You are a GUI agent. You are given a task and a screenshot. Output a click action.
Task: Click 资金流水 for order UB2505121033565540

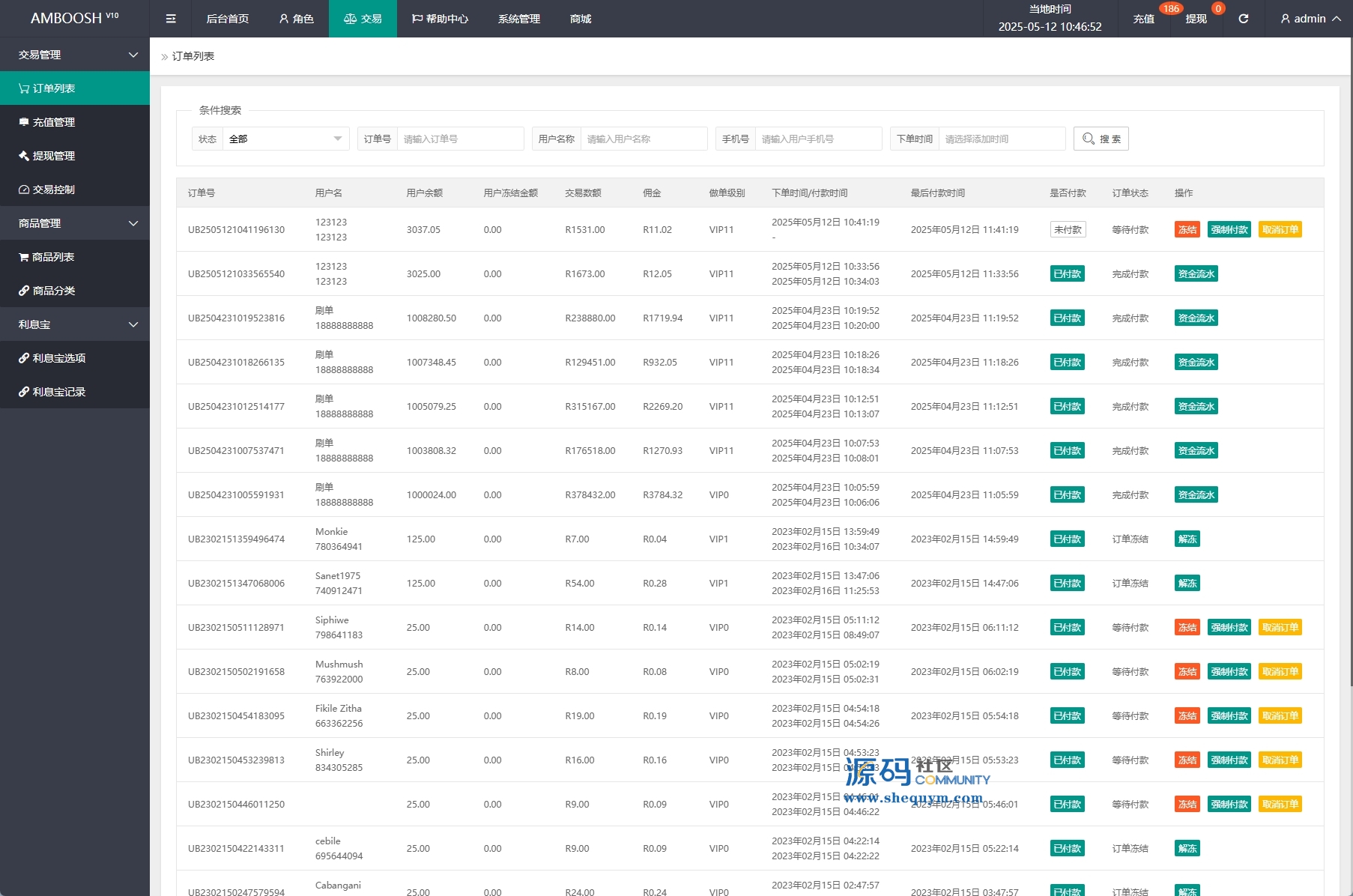1196,274
